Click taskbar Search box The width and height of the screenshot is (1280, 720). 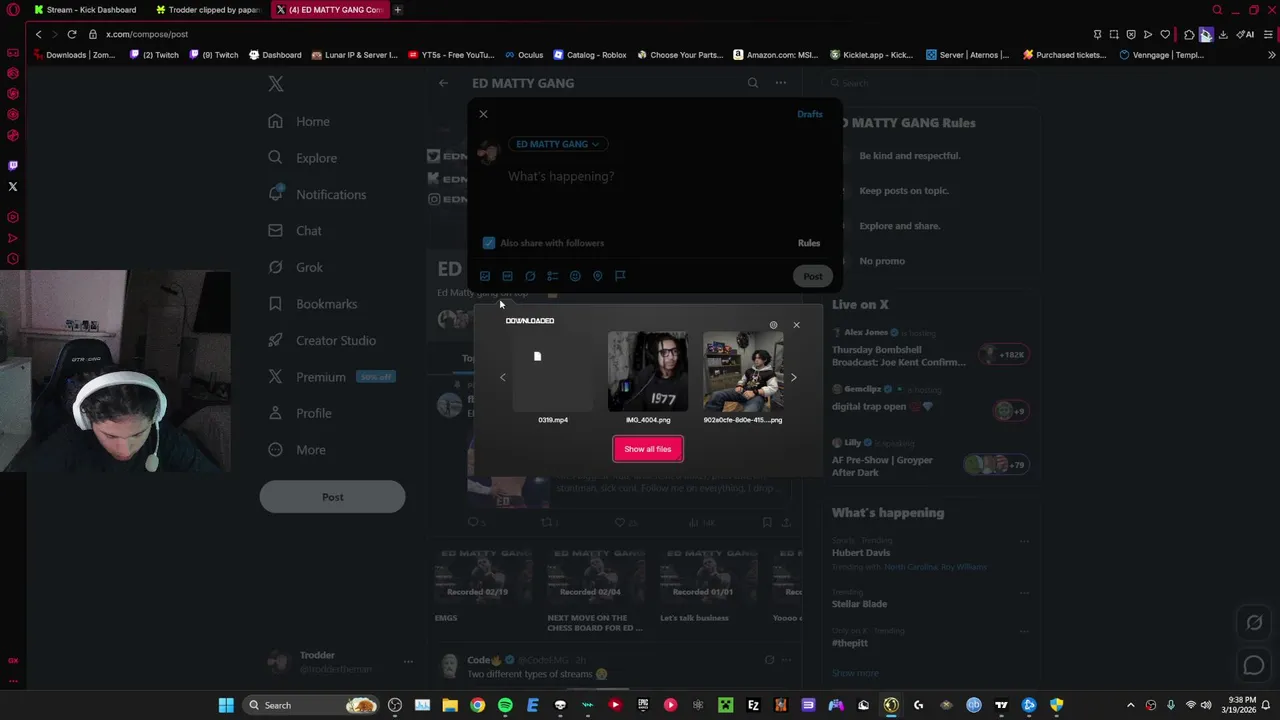pyautogui.click(x=310, y=705)
